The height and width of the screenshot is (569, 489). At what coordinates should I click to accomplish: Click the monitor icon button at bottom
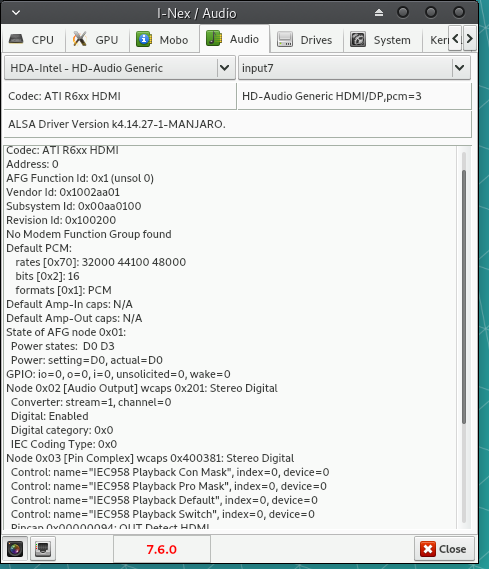[x=43, y=549]
